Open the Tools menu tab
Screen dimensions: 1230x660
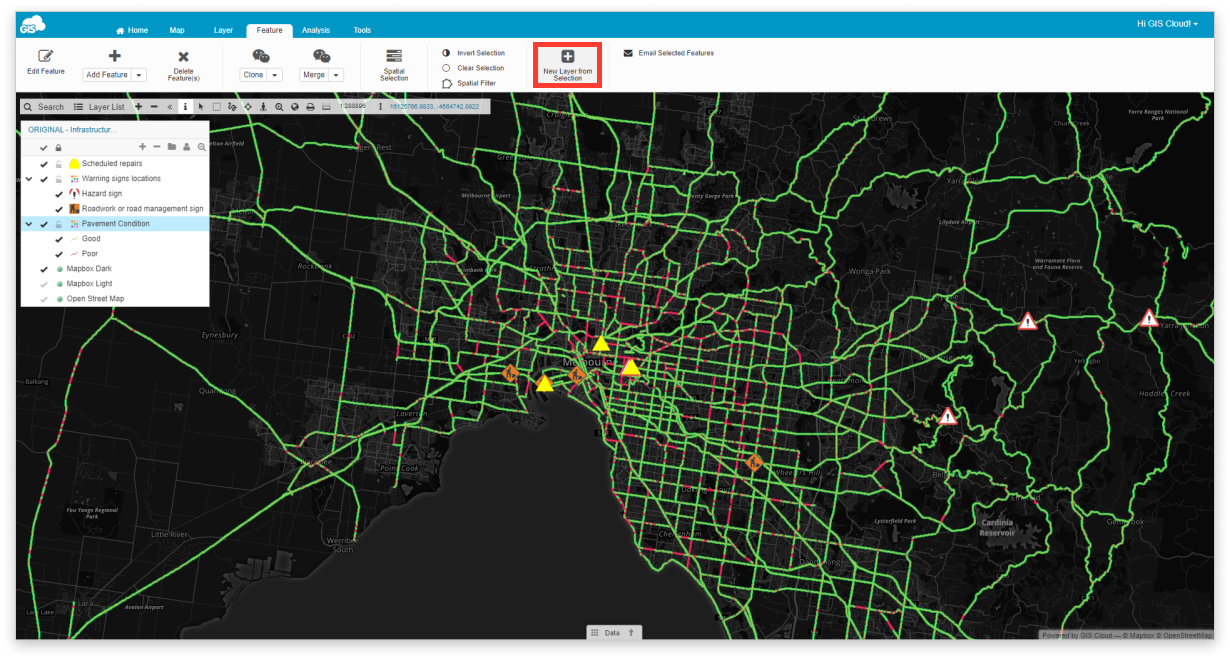coord(362,30)
